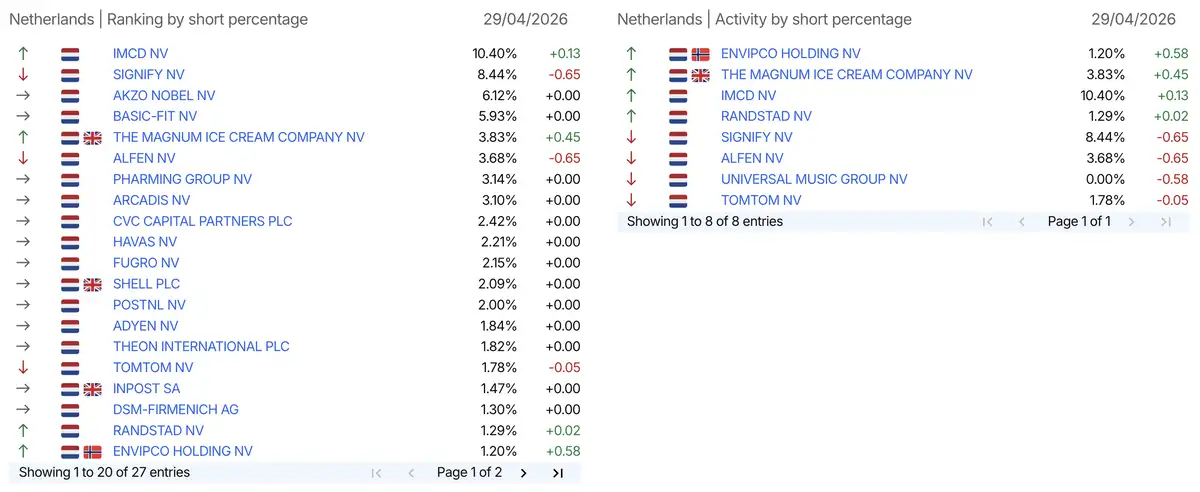Click Showing 1 to 20 of 27 entries

point(104,472)
